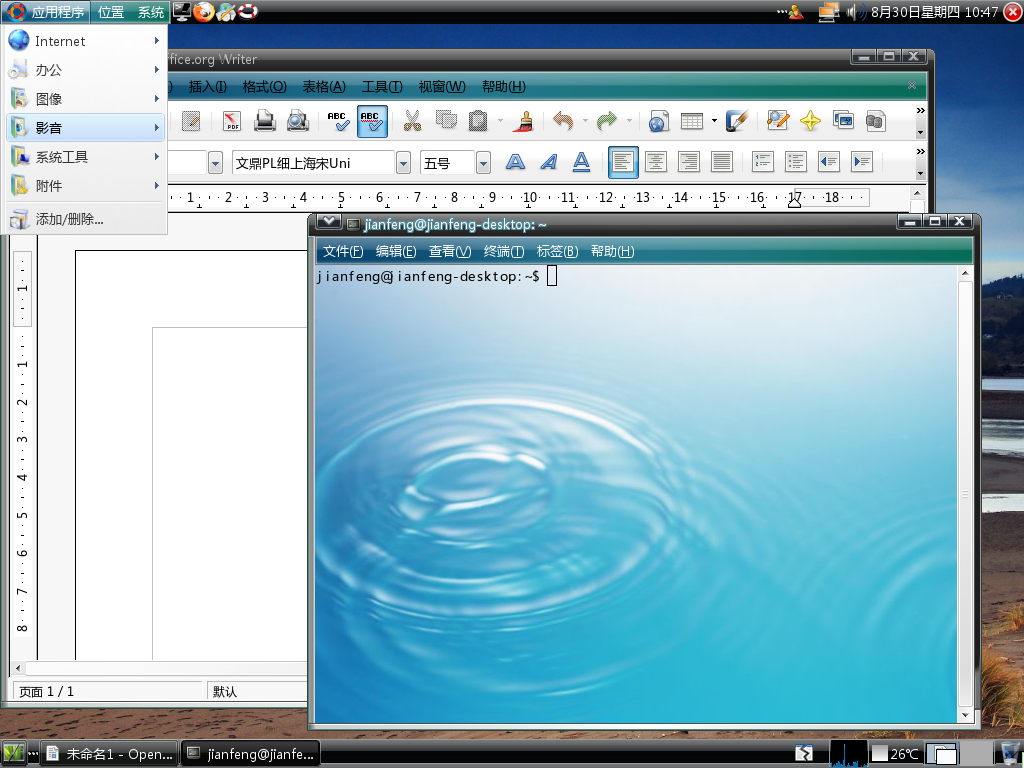
Task: Click the vertical scrollbar in the terminal
Action: 965,494
